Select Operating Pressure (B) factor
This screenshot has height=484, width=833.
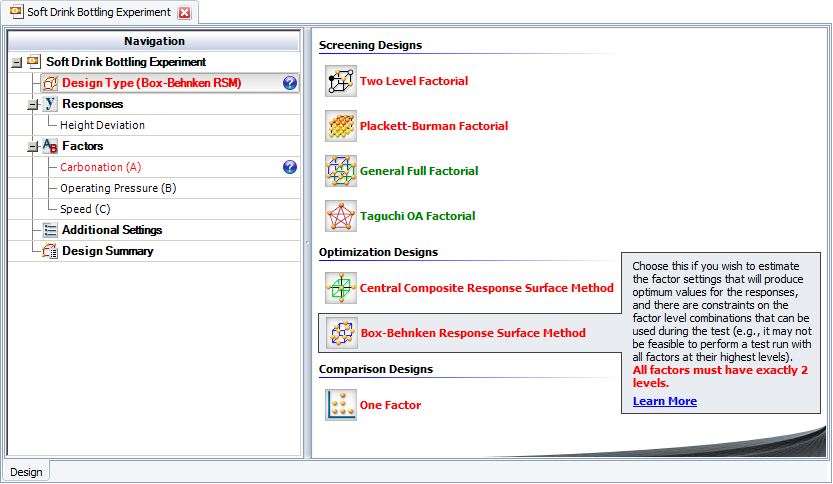118,188
